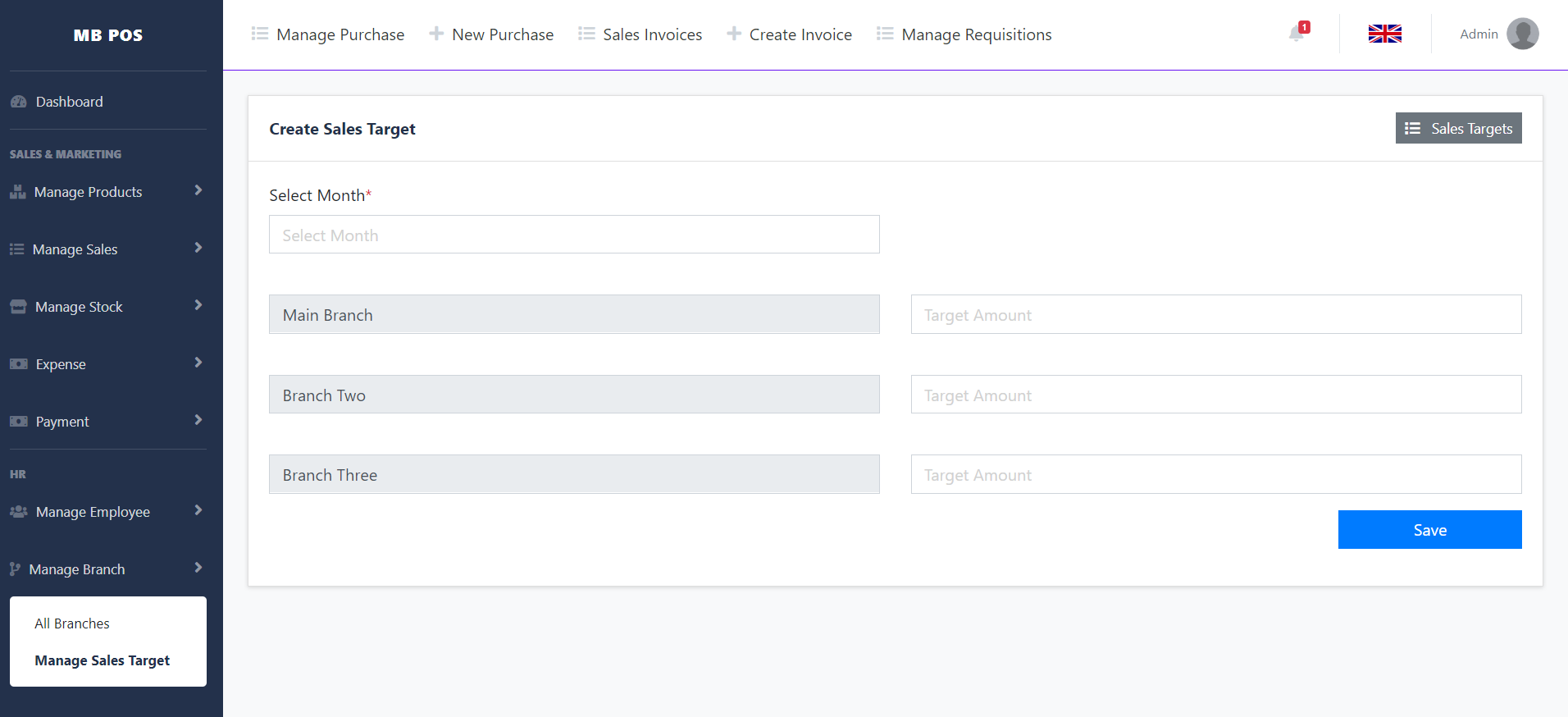Select Manage Sales Target submenu item
Screen dimensions: 1568x717
coord(103,660)
